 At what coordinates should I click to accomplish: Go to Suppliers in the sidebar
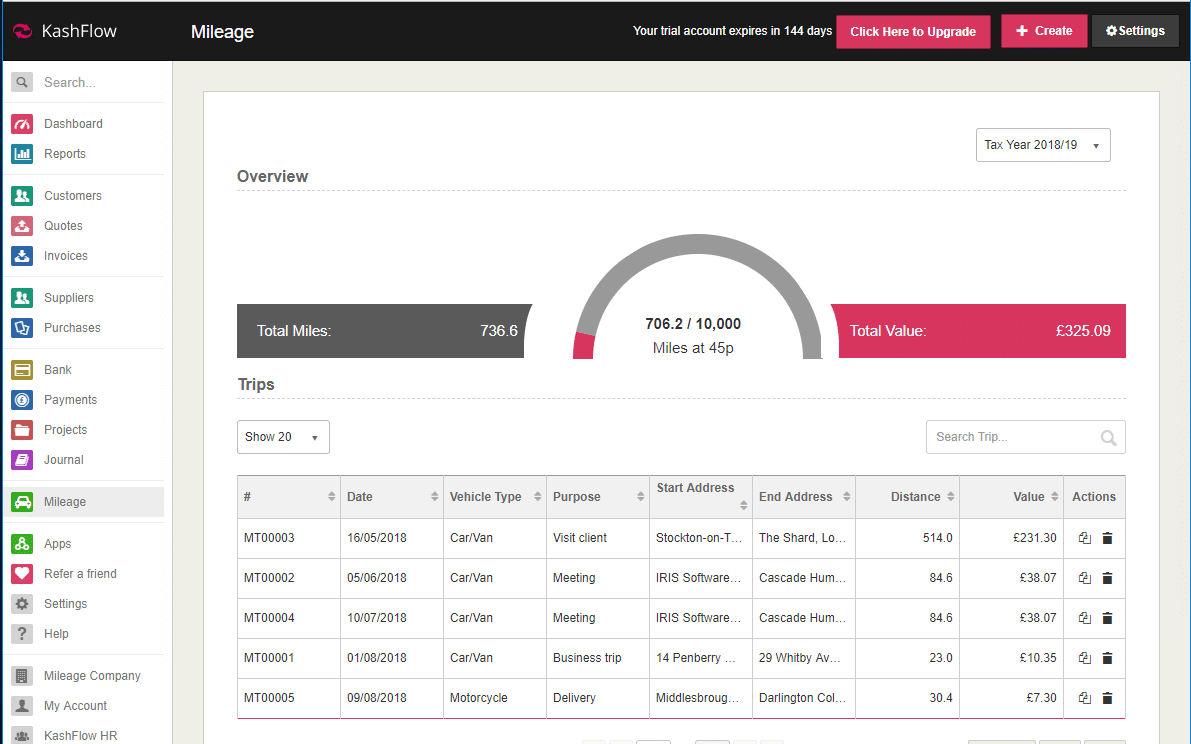click(x=68, y=298)
